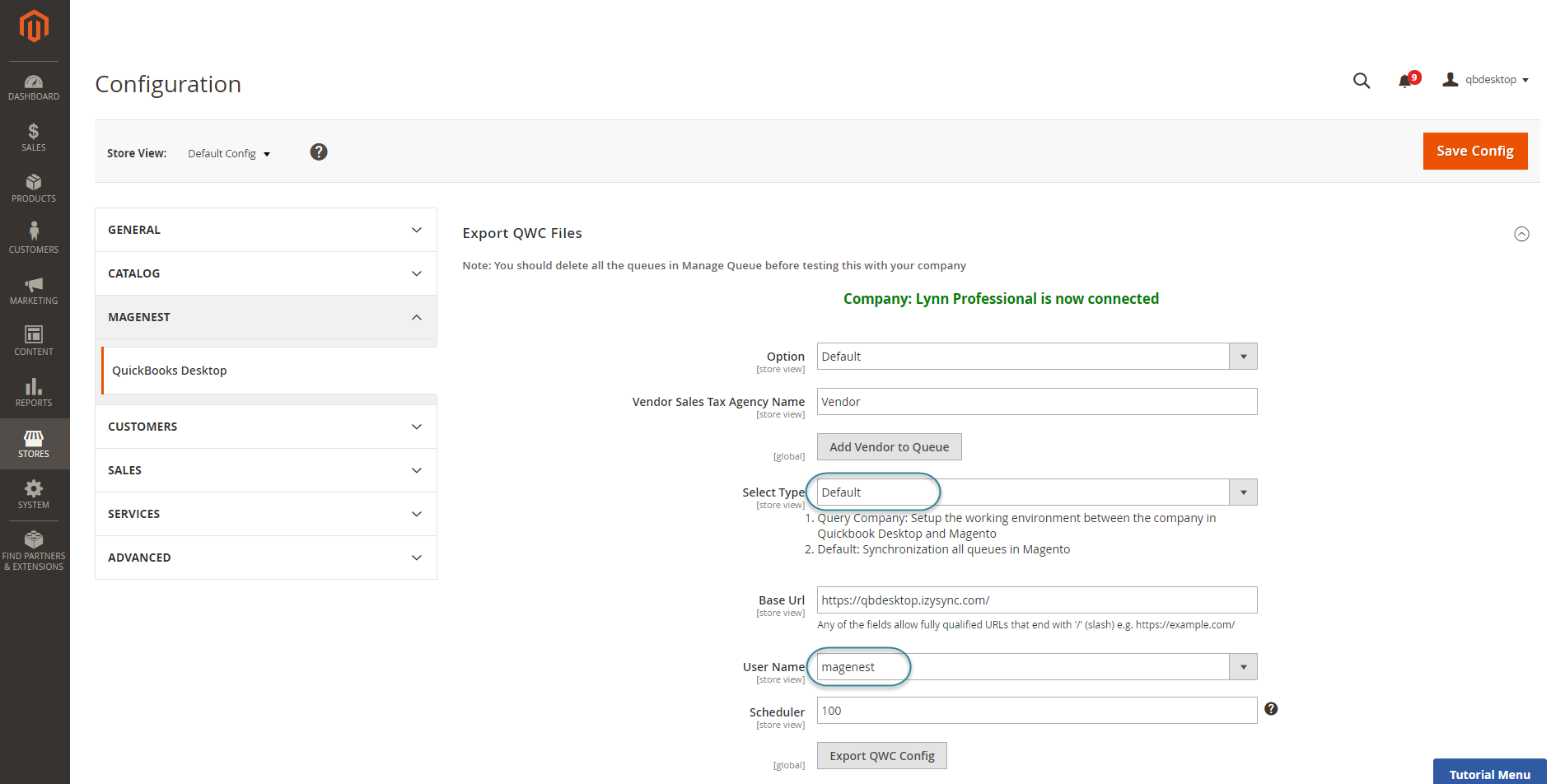Click Add Vendor to Queue button
The height and width of the screenshot is (784, 1551).
coord(889,447)
